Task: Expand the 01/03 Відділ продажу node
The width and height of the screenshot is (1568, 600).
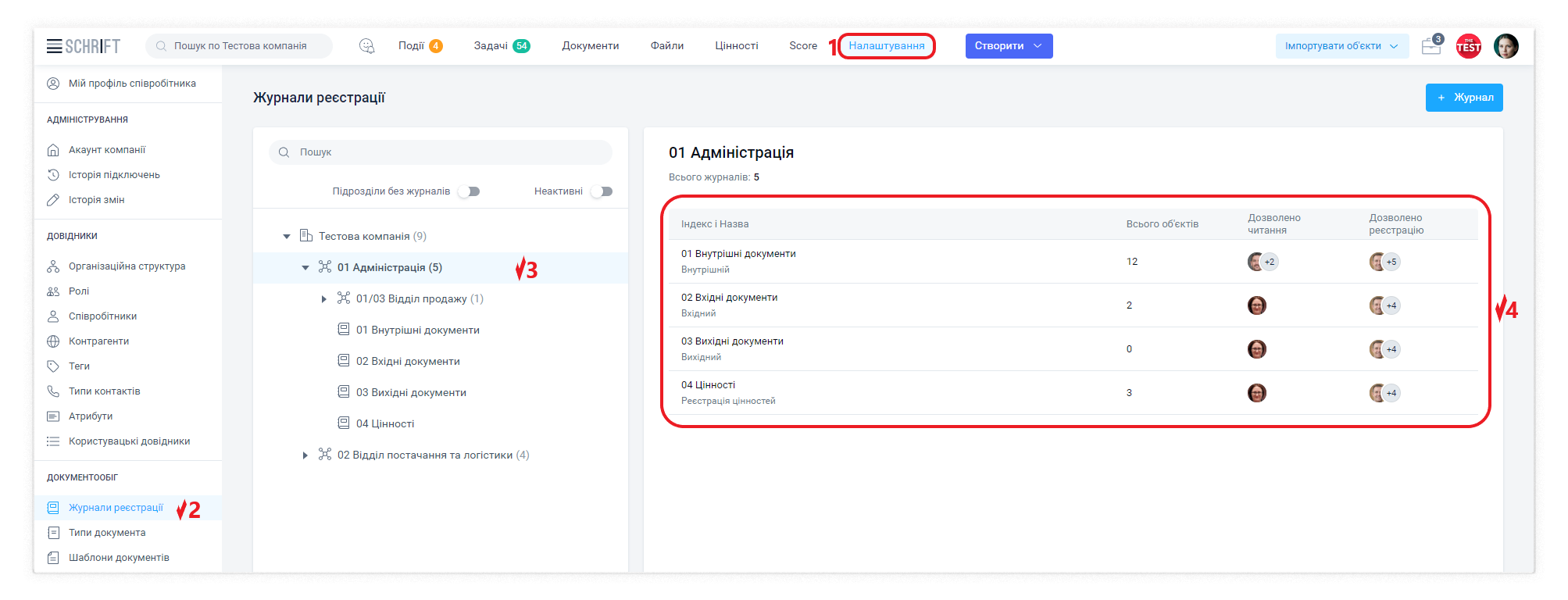Action: pyautogui.click(x=324, y=299)
